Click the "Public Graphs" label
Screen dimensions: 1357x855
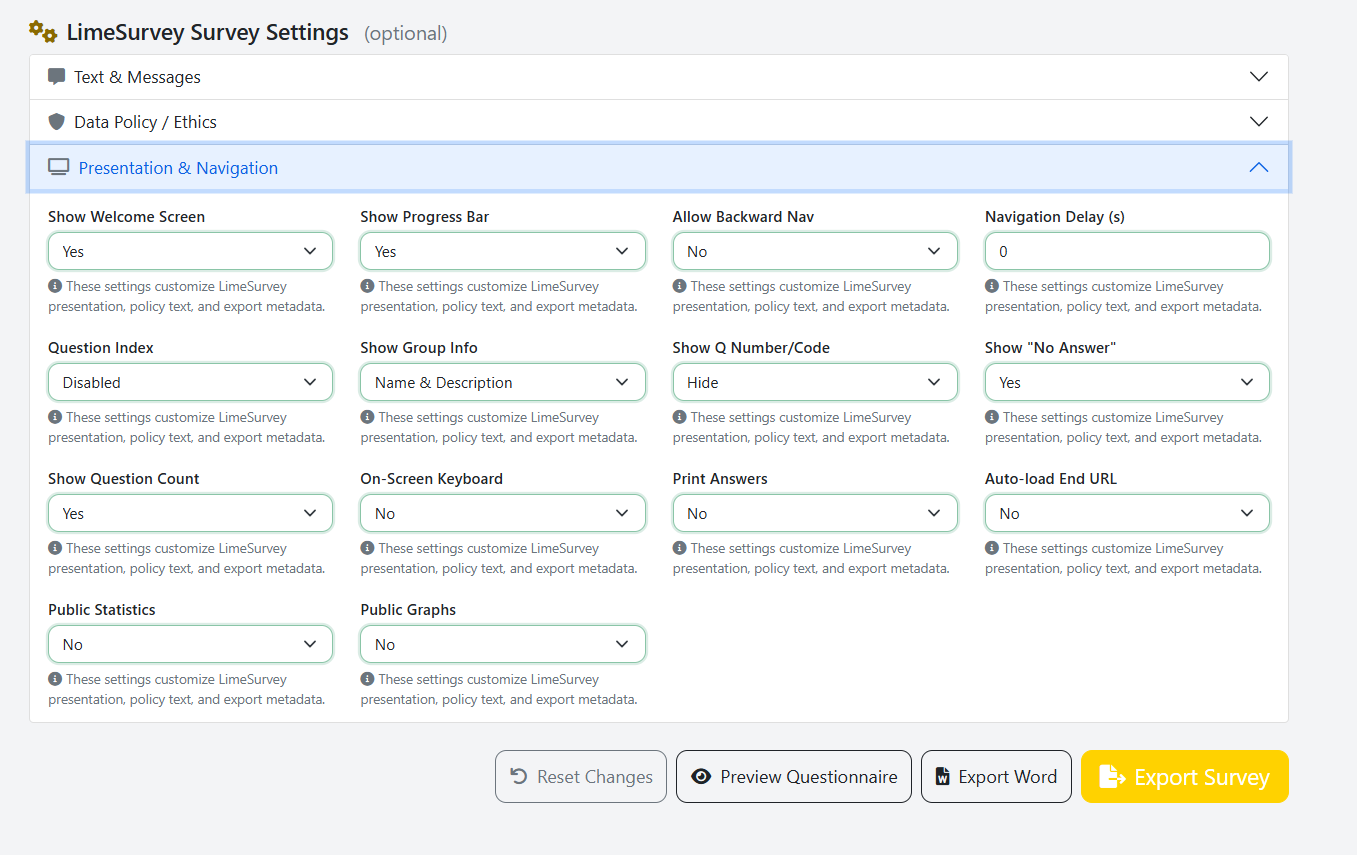click(x=408, y=609)
